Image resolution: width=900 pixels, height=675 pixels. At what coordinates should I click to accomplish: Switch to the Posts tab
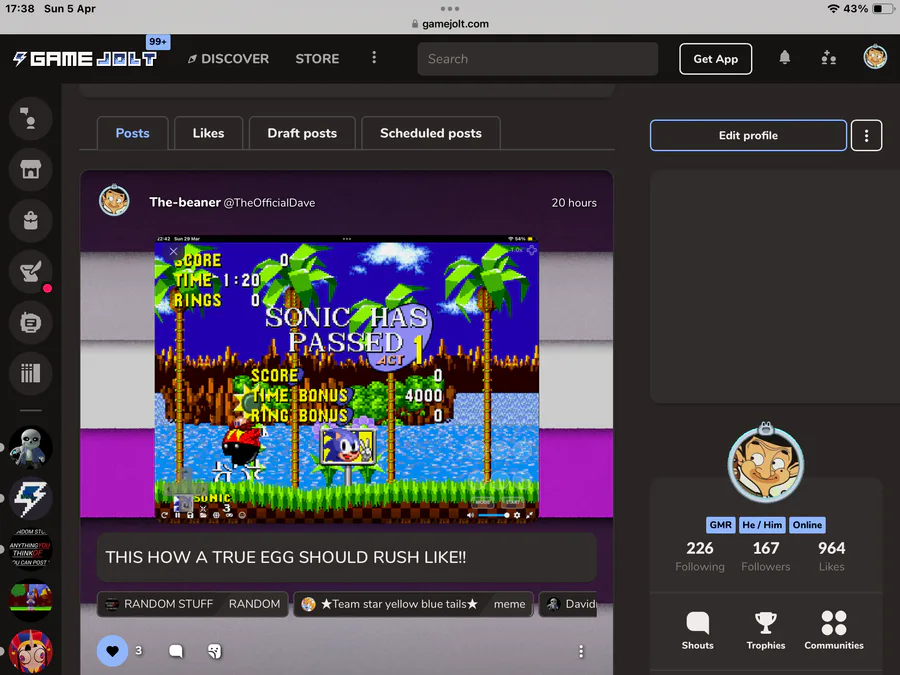133,133
